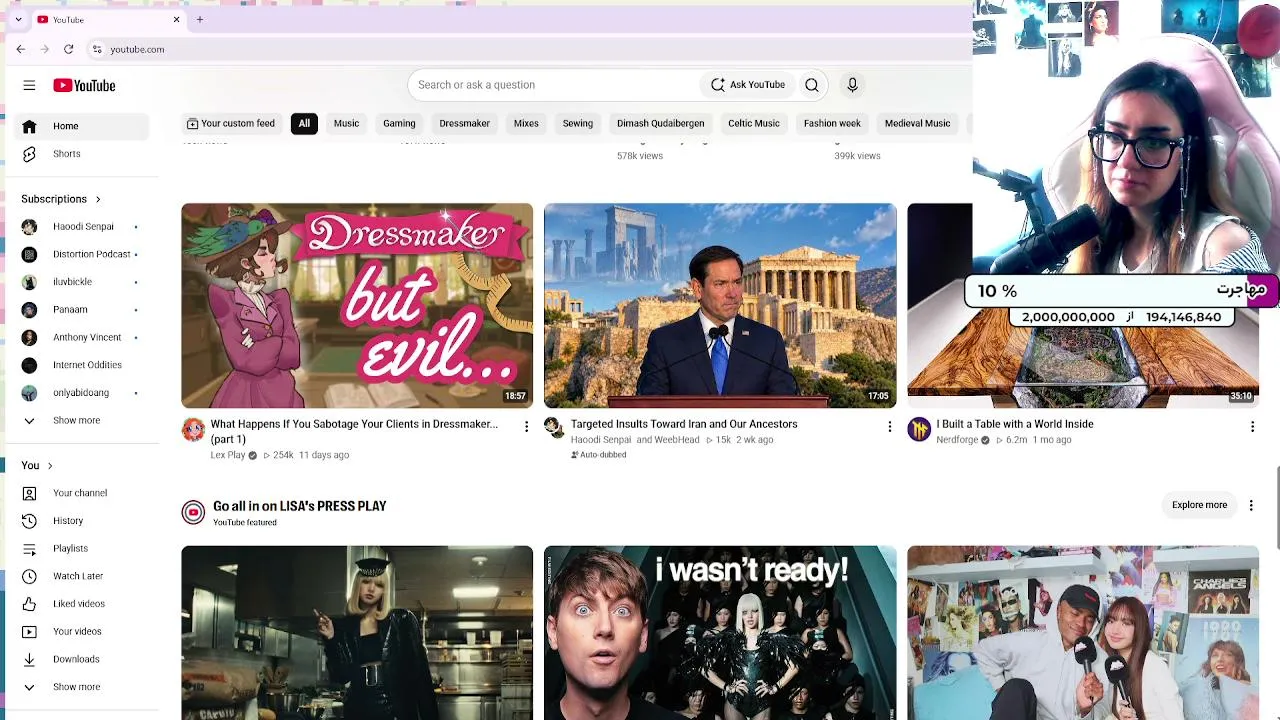
Task: Select the Music filter chip
Action: [x=346, y=123]
